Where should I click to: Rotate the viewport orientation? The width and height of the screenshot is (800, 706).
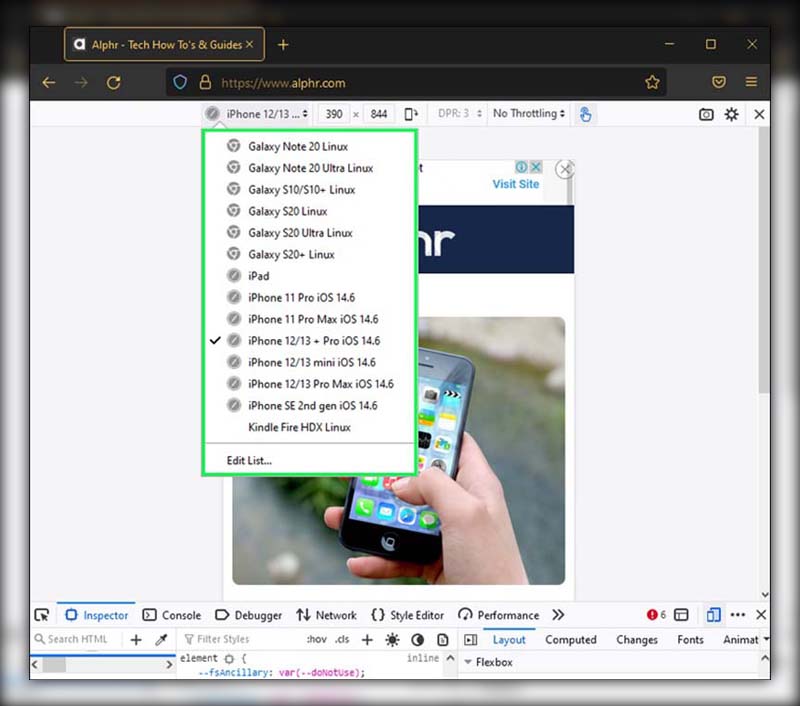click(x=411, y=114)
